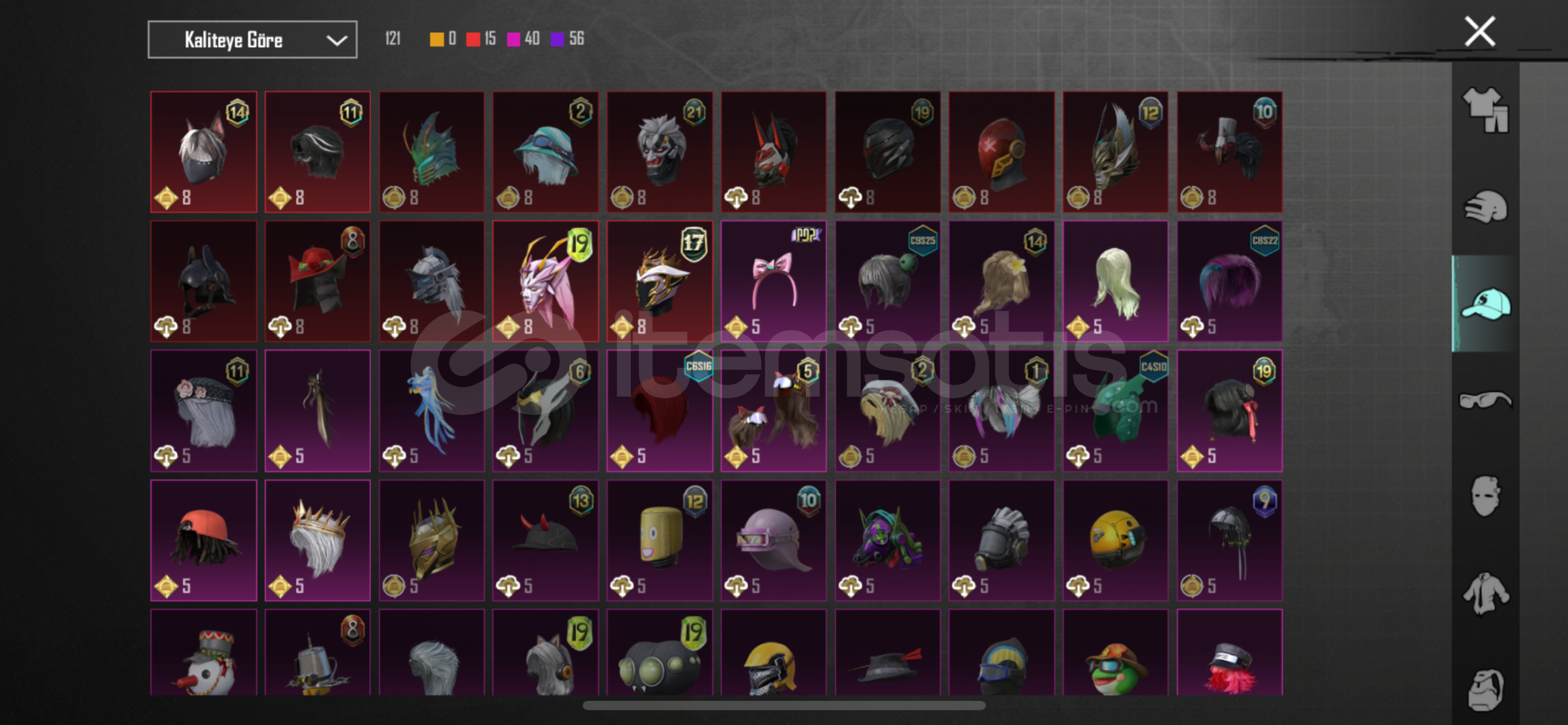
Task: Click the horizontal scrollbar at bottom
Action: pos(784,706)
